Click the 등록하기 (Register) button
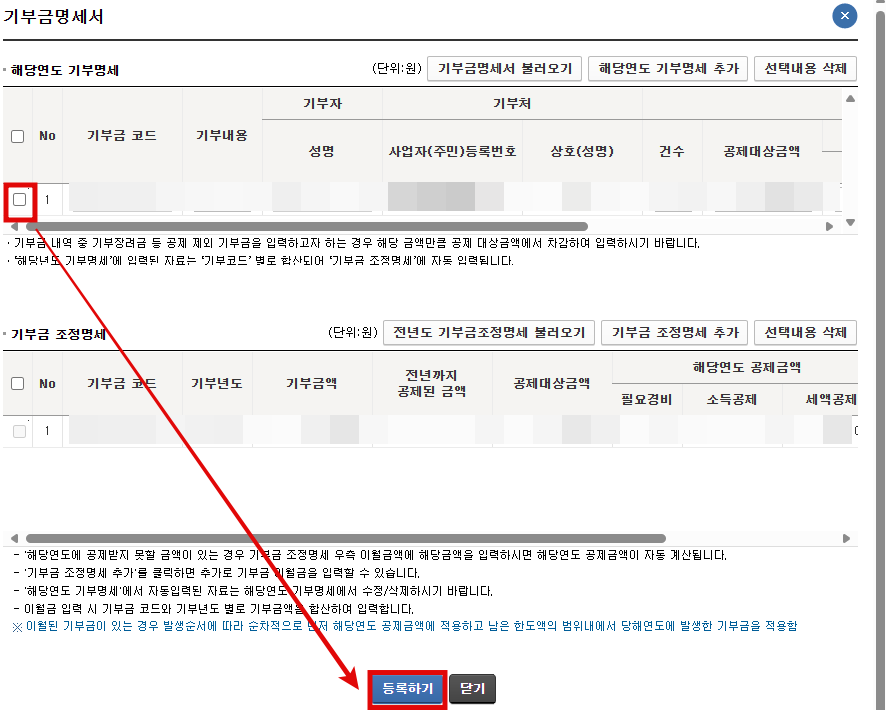 [406, 688]
